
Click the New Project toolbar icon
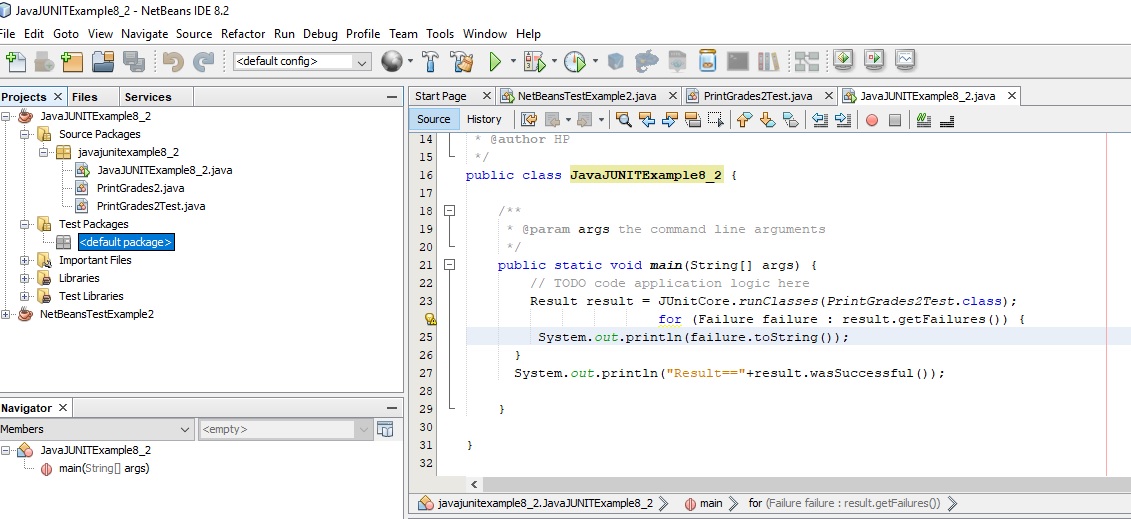(x=72, y=61)
